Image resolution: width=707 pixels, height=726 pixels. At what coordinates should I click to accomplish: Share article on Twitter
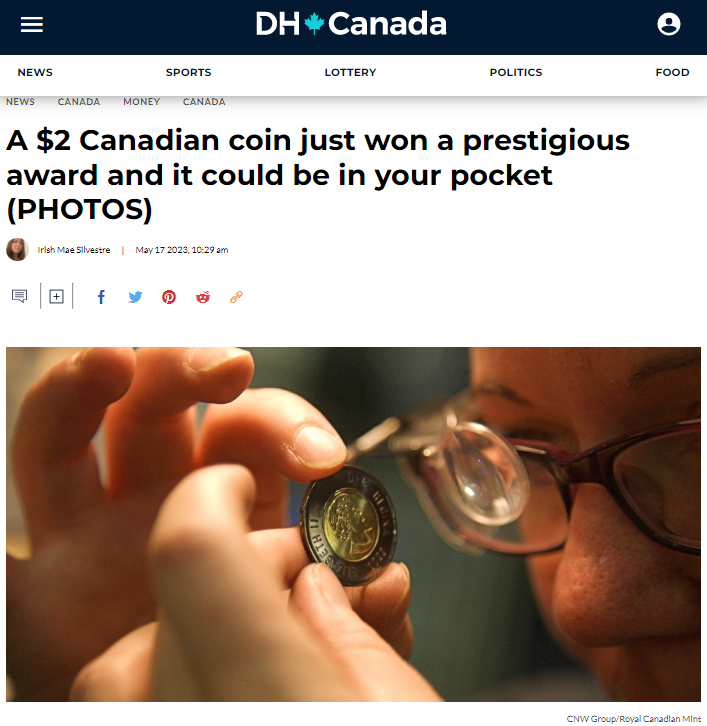tap(135, 297)
